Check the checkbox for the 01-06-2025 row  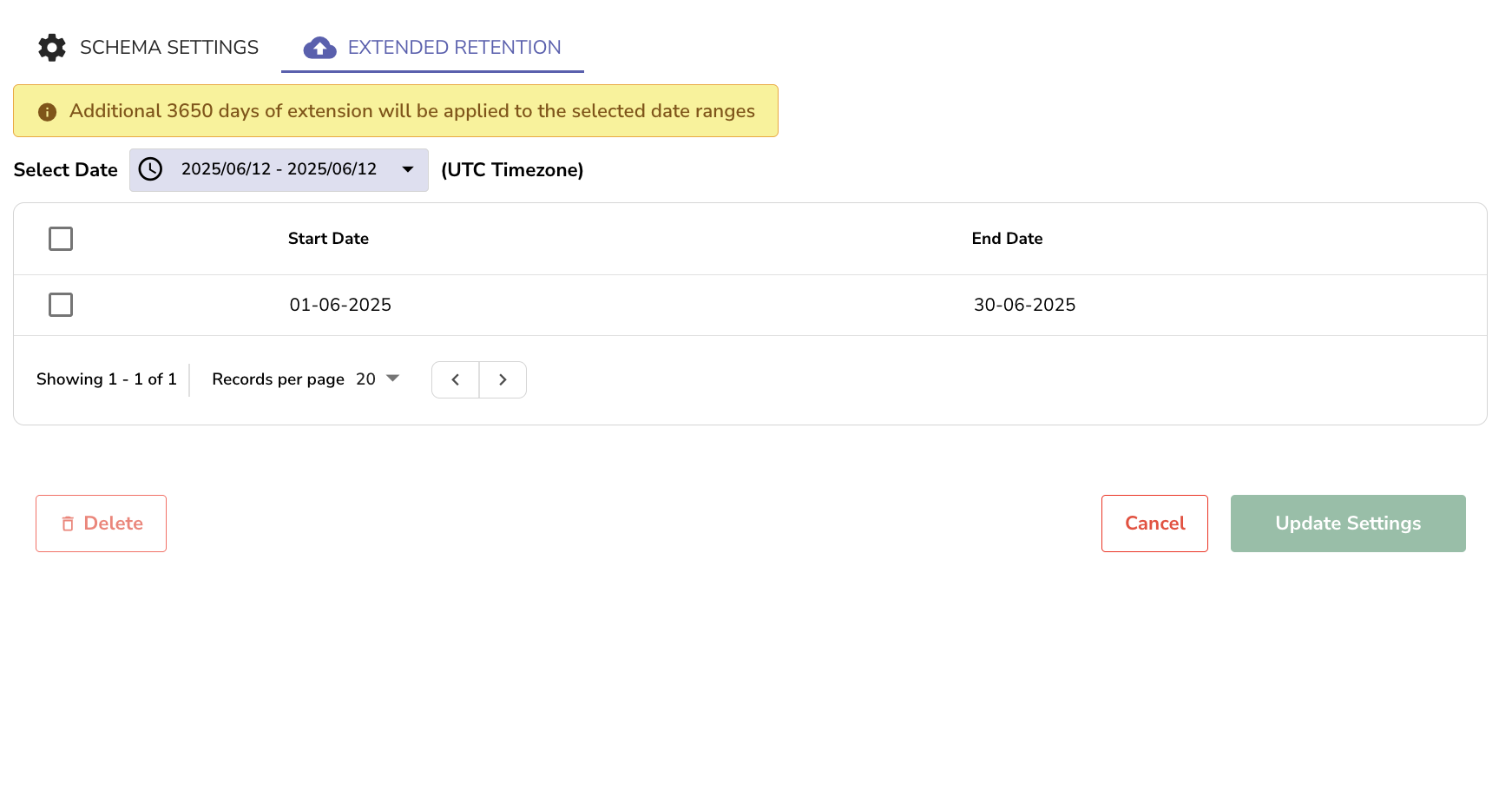61,305
